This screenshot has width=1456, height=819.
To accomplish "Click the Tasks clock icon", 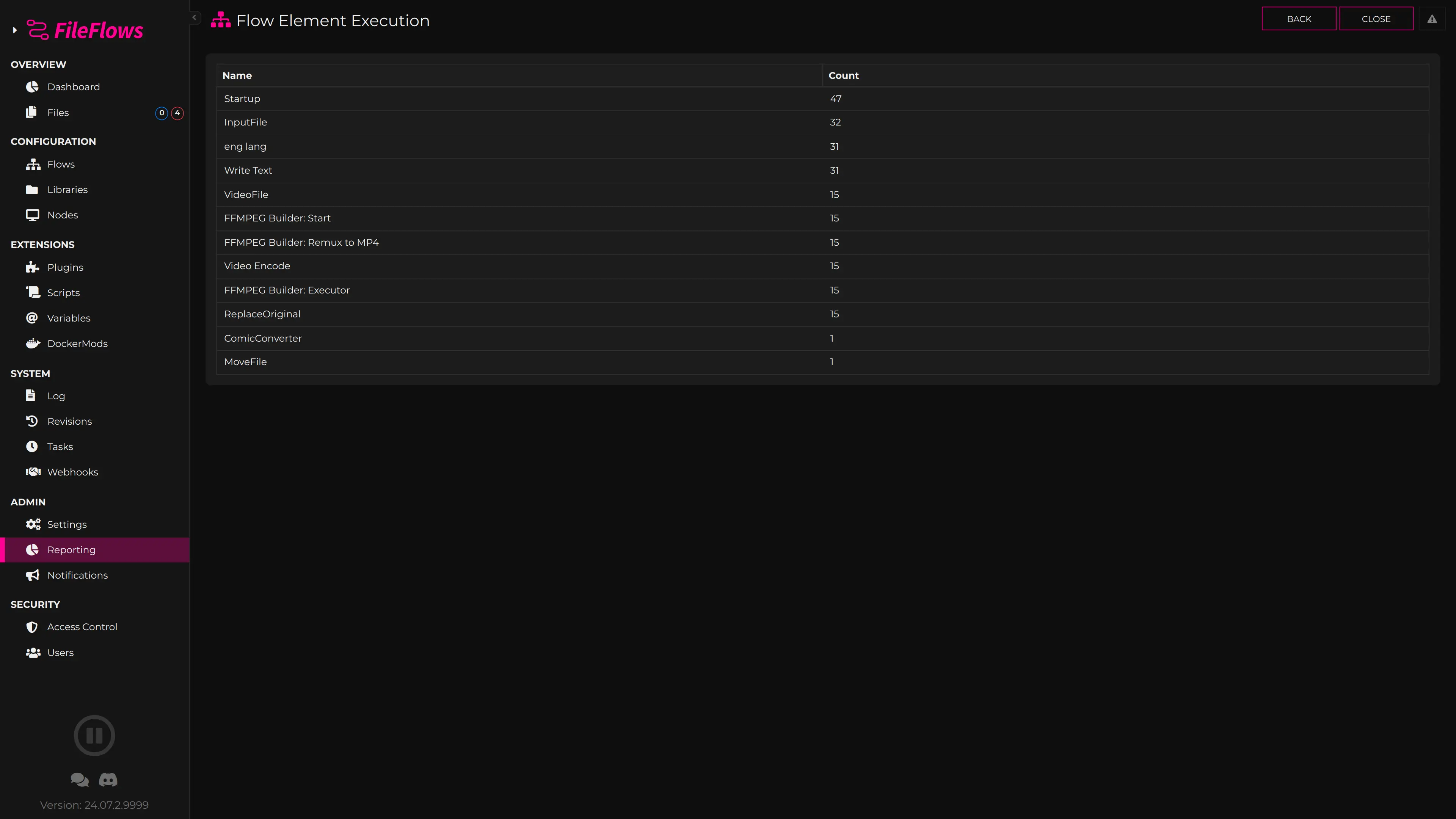I will 32,447.
